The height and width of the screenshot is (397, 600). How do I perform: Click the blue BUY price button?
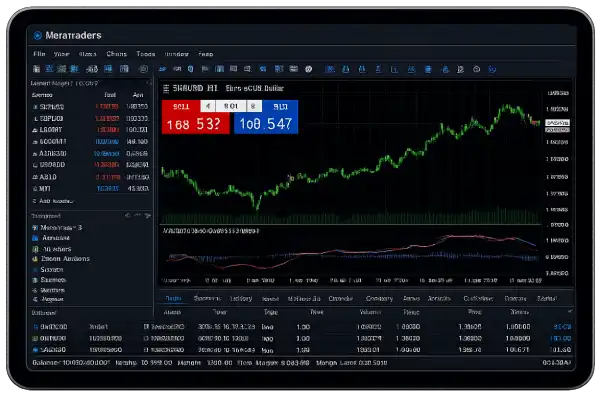[x=266, y=117]
